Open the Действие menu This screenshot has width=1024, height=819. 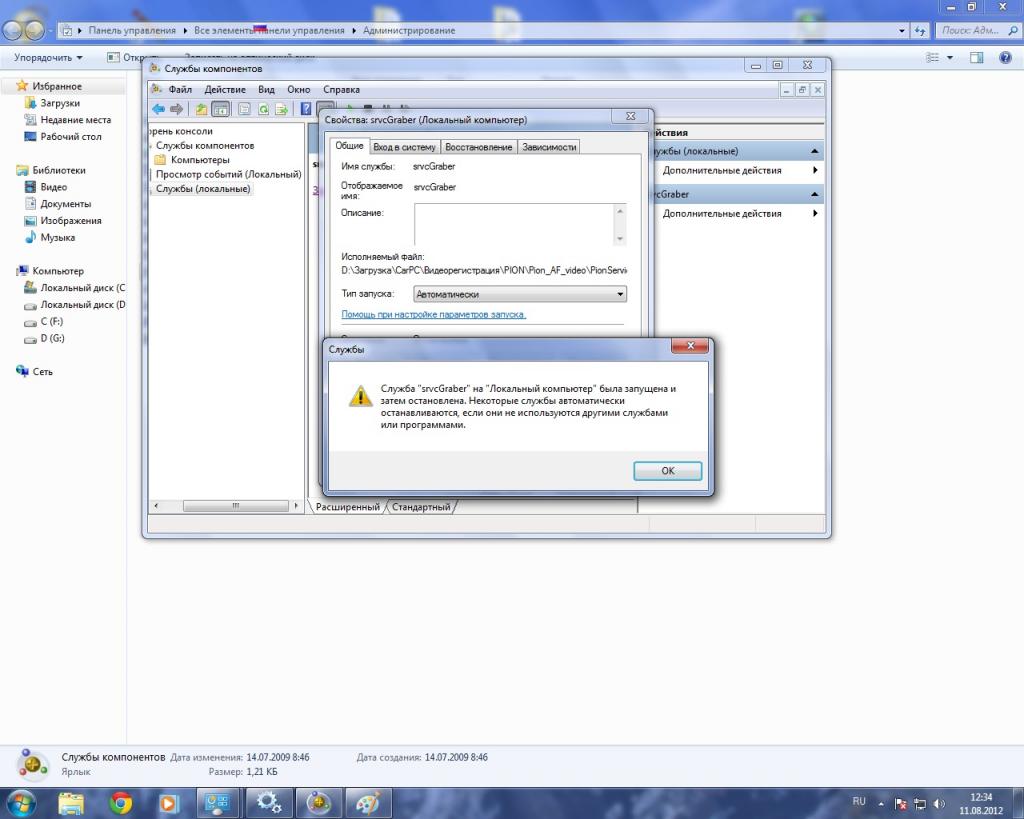pyautogui.click(x=225, y=90)
